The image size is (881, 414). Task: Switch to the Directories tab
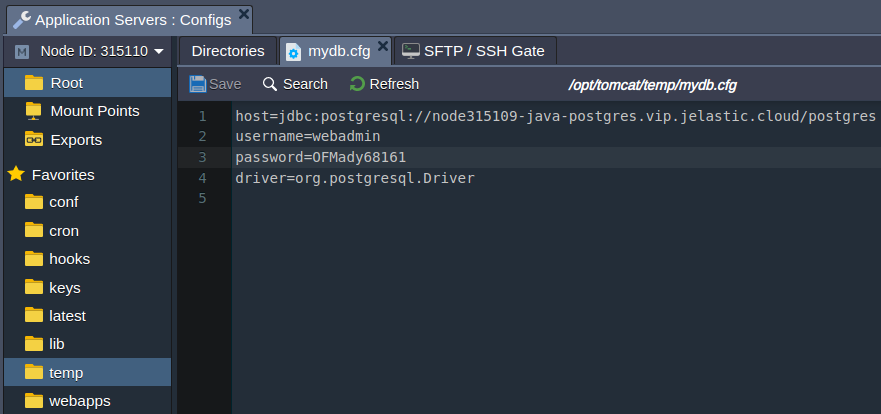228,51
